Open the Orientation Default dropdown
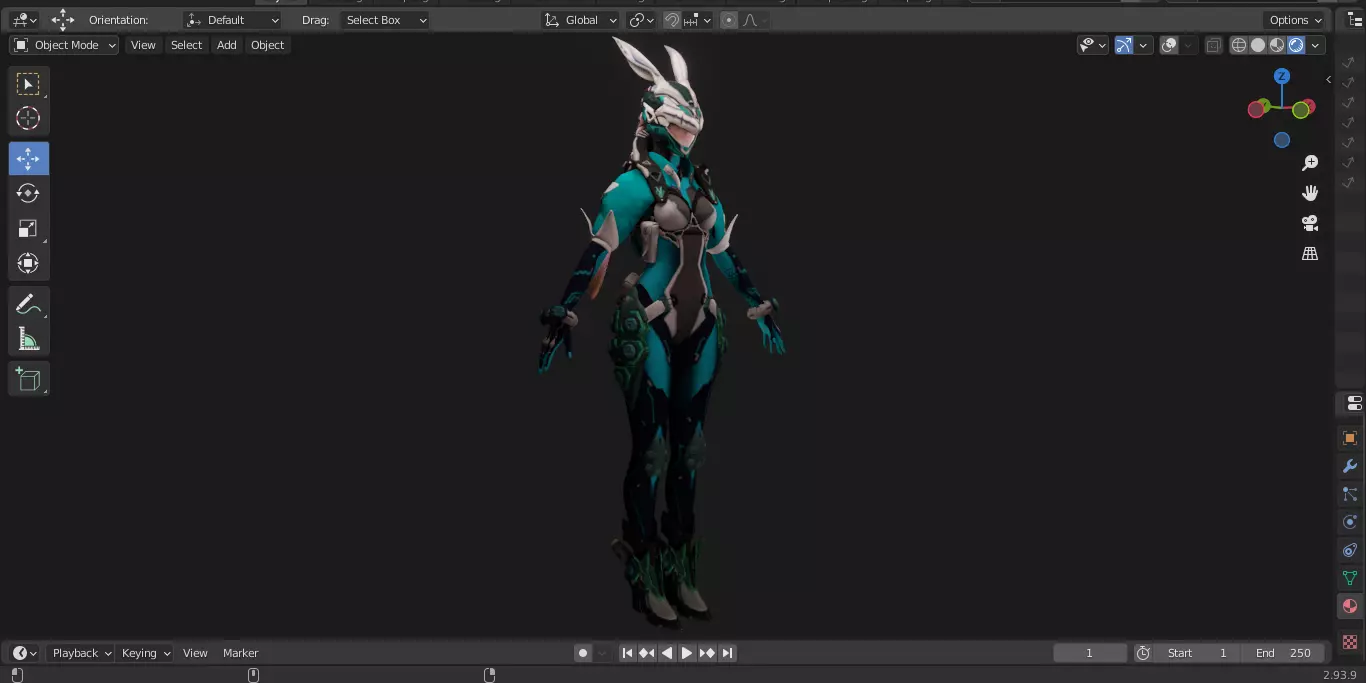The image size is (1366, 683). [233, 20]
